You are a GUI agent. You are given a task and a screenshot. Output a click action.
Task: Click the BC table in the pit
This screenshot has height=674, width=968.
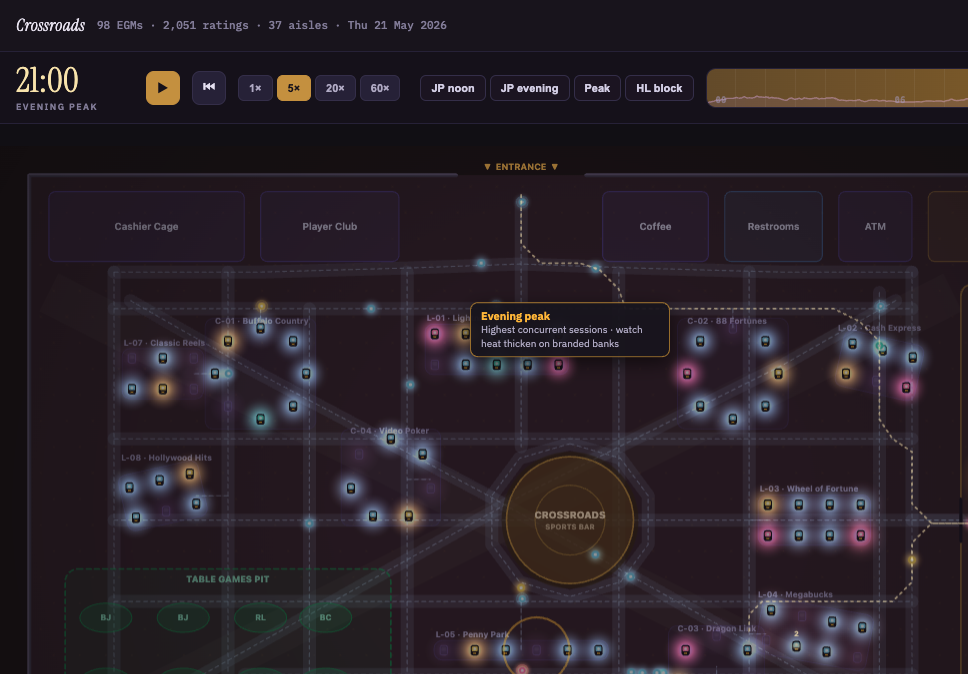click(x=325, y=617)
